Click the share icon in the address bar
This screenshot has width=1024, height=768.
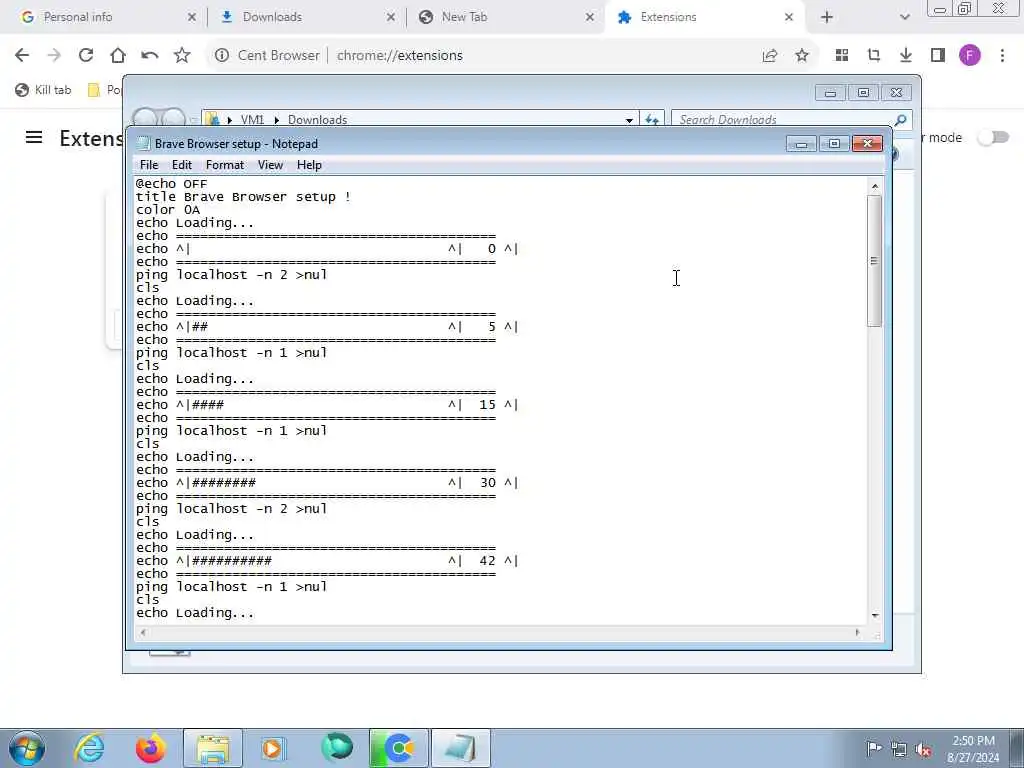(x=770, y=56)
